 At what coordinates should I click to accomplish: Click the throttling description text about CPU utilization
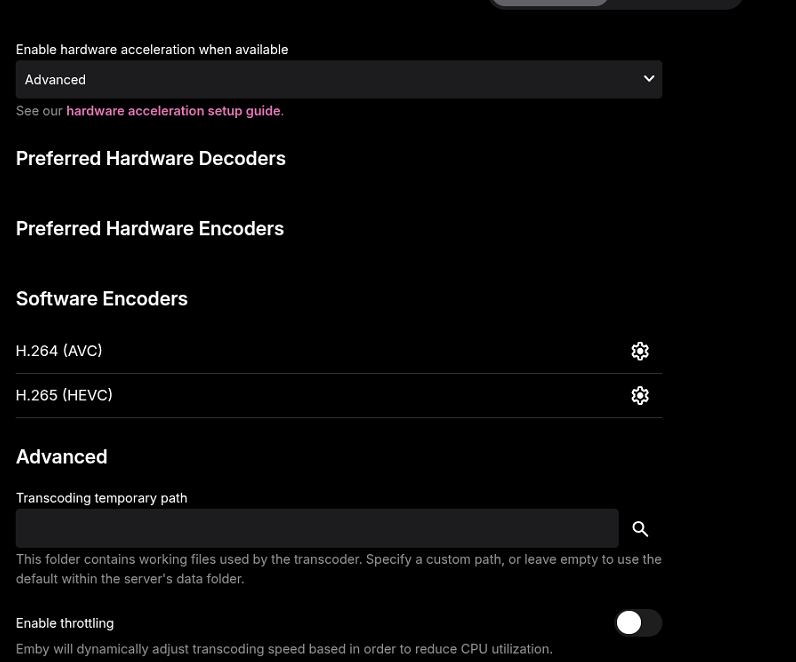pos(284,649)
